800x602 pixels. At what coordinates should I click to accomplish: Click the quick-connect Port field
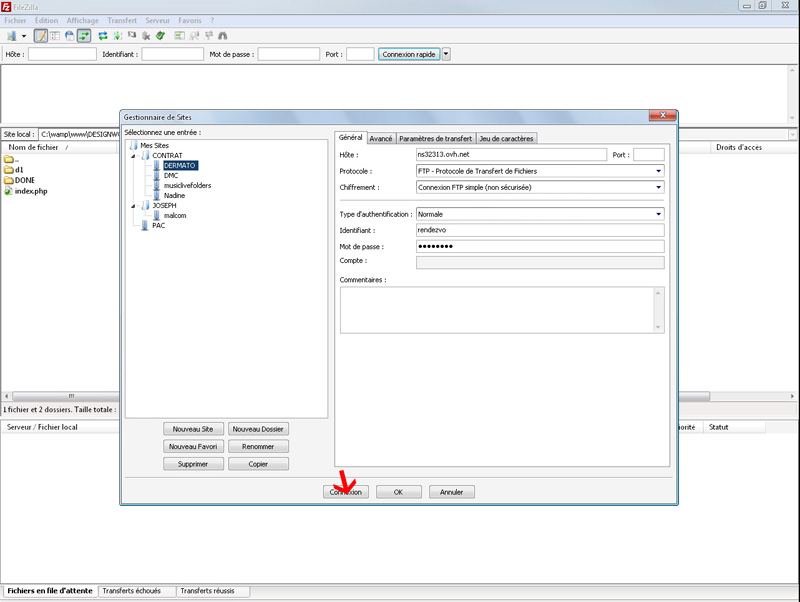(360, 54)
